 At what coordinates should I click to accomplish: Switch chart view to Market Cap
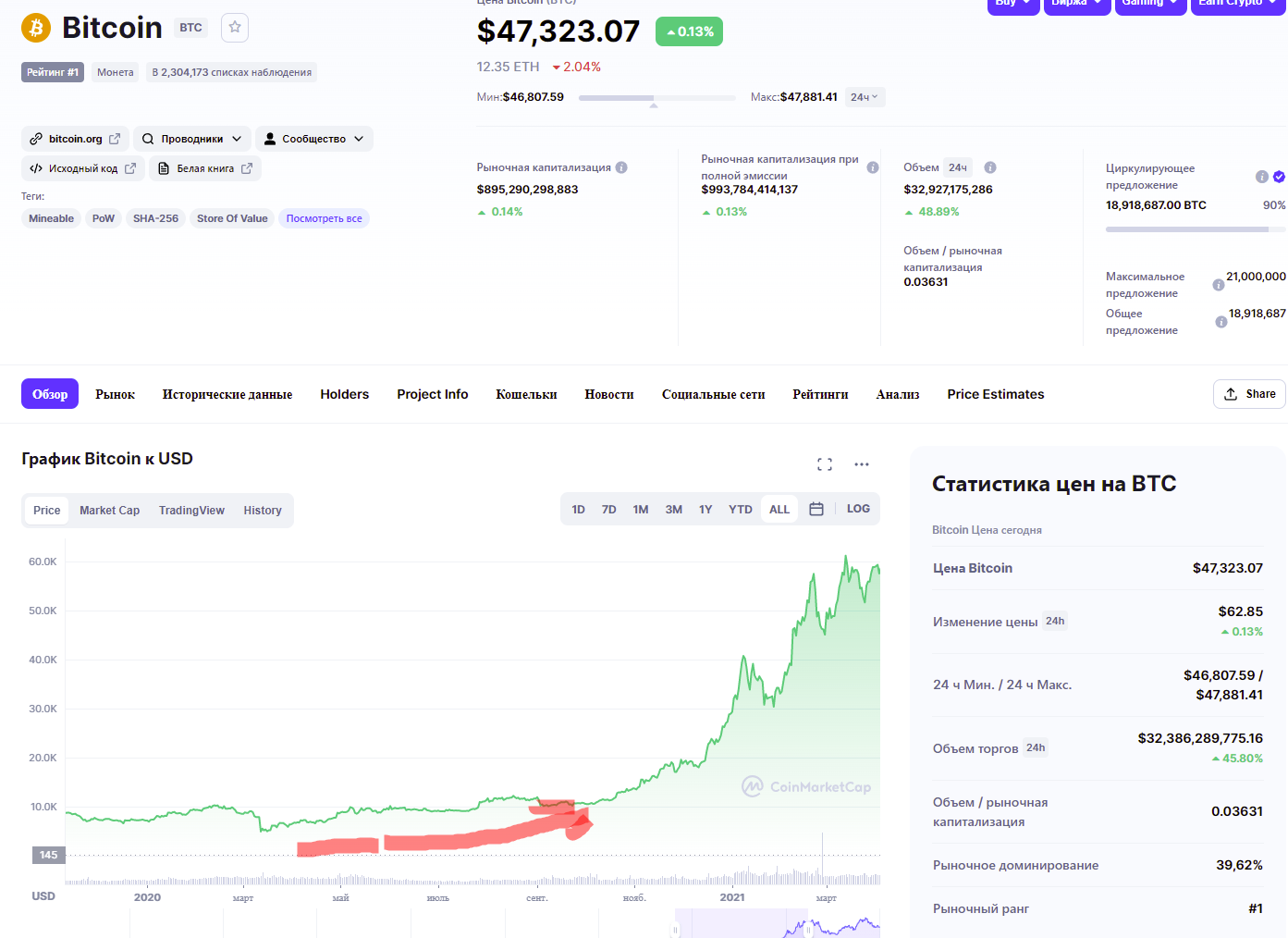(109, 511)
